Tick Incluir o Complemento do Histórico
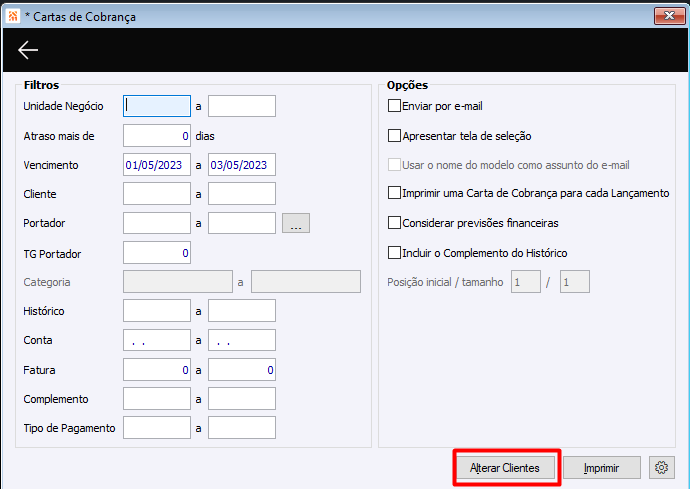The height and width of the screenshot is (489, 690). pyautogui.click(x=394, y=253)
